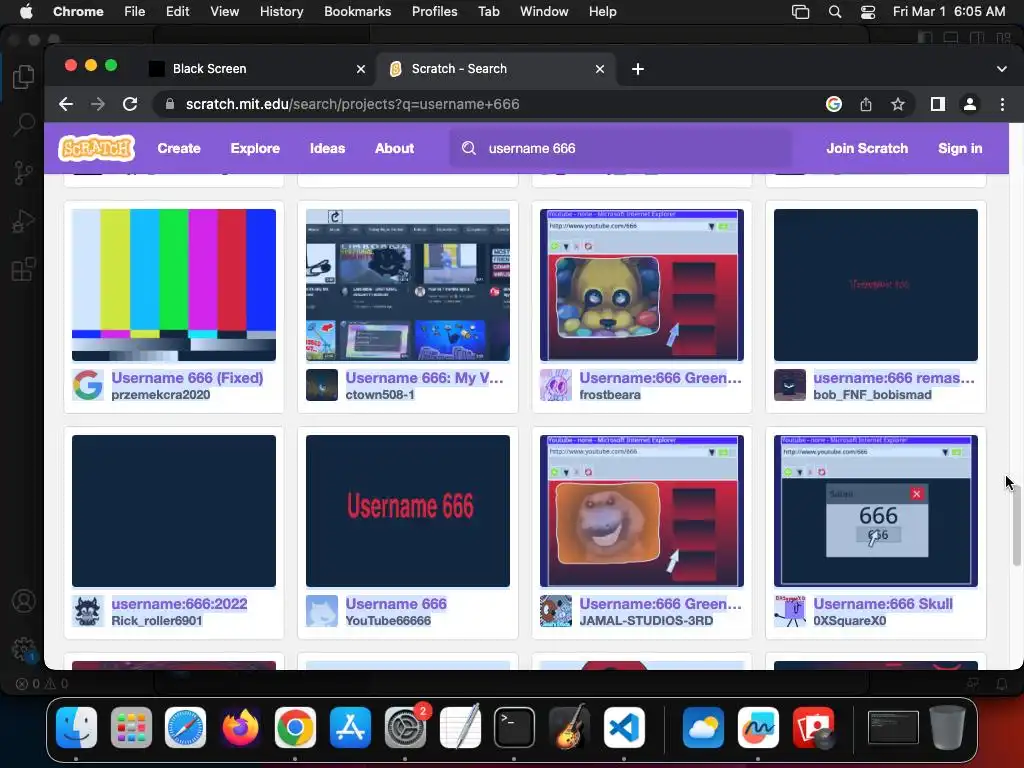This screenshot has width=1024, height=768.
Task: Click Rick_roller6901's avatar
Action: click(88, 611)
